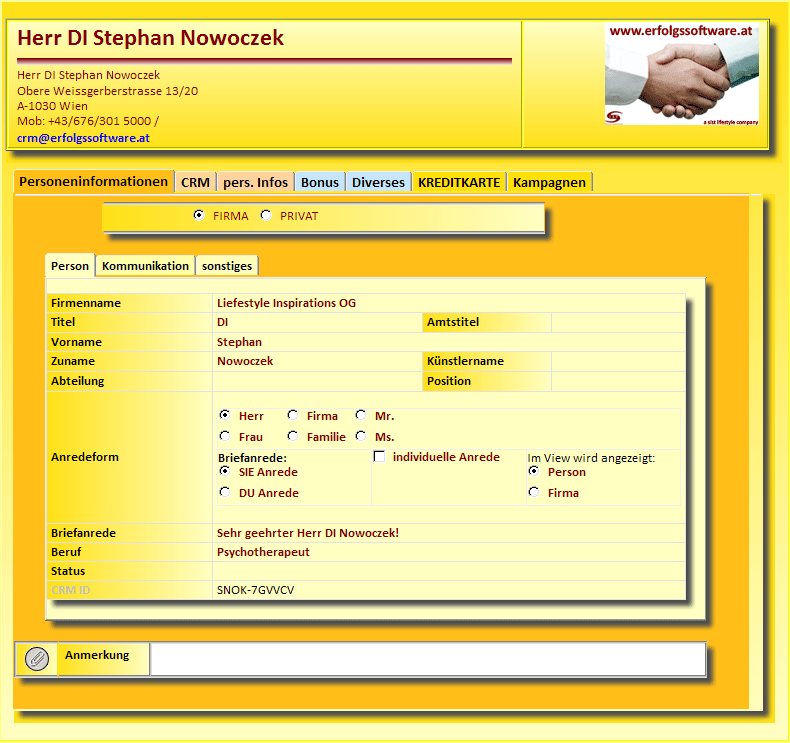The image size is (790, 743).
Task: Open the sonstiges sub-tab
Action: [x=226, y=266]
